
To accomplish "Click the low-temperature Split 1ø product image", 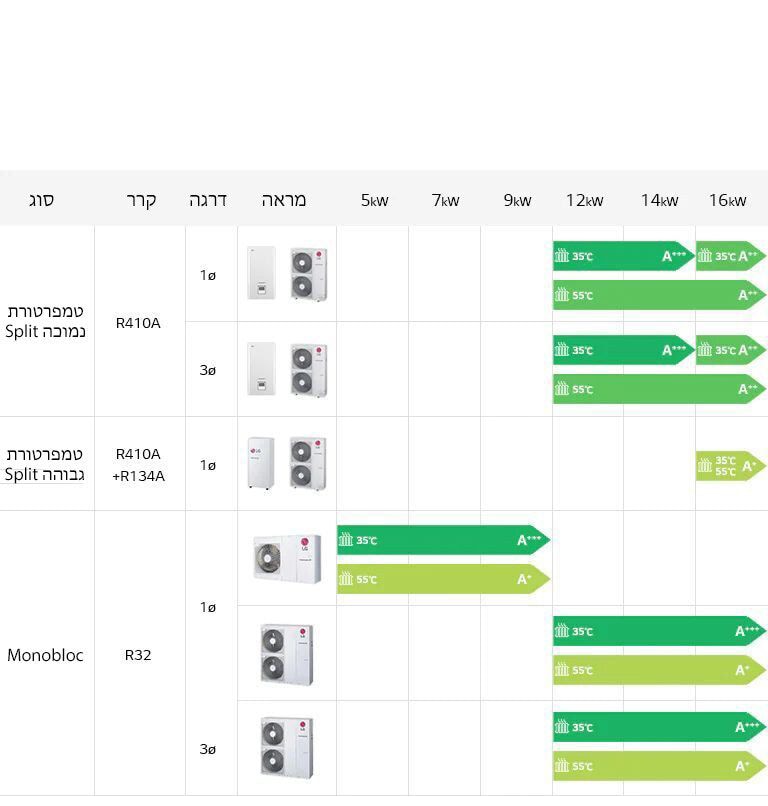I will (287, 274).
